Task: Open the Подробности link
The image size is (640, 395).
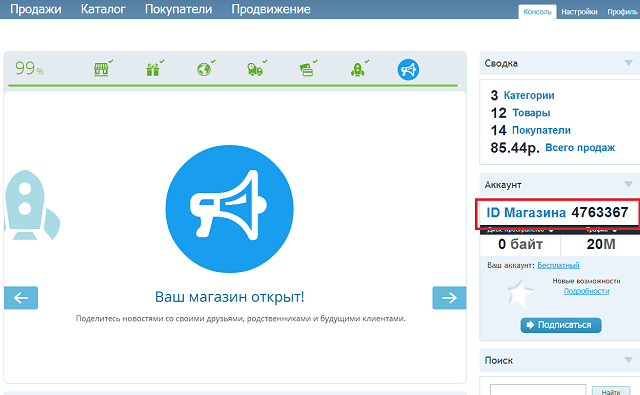Action: coord(587,291)
